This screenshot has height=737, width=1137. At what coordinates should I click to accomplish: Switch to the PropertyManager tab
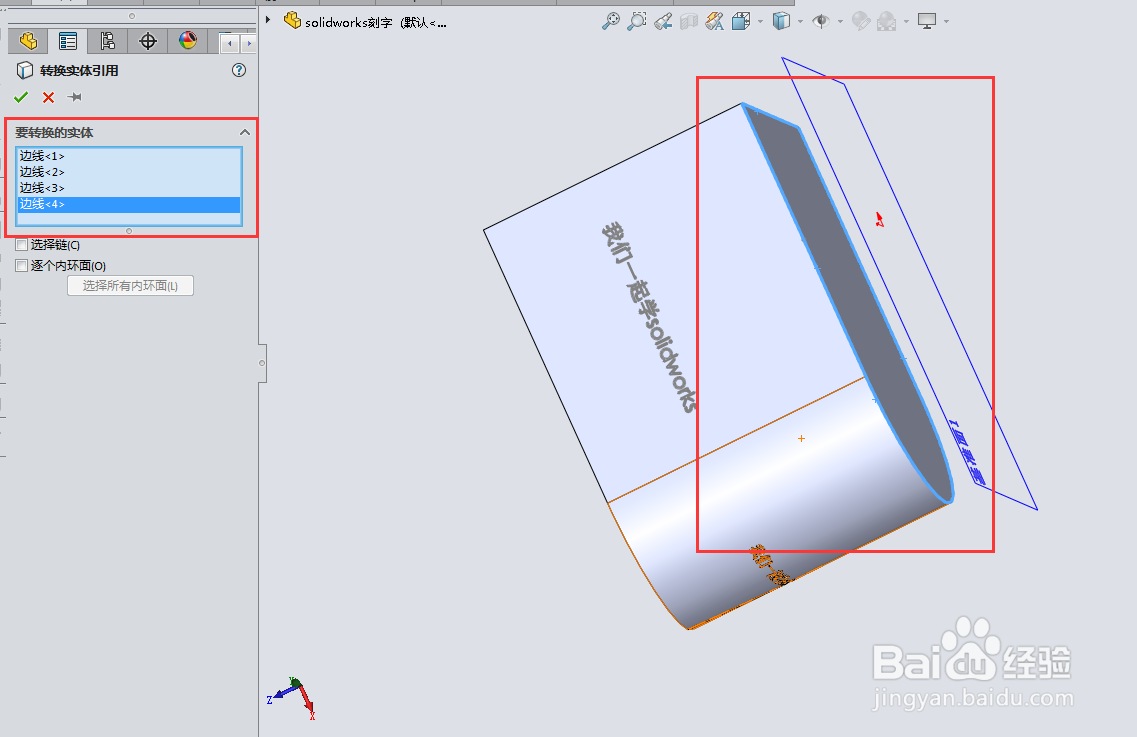coord(68,41)
